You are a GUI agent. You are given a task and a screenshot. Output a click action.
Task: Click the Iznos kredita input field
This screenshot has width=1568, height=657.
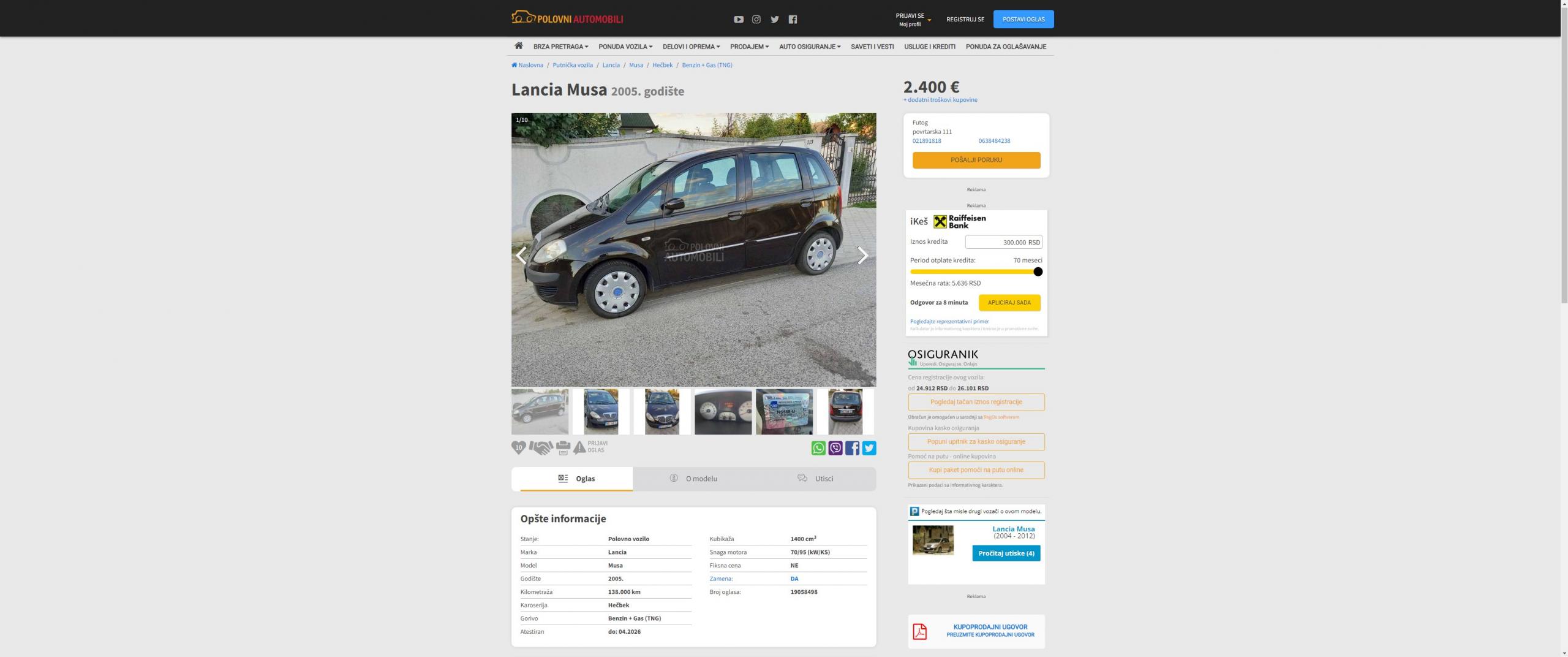pyautogui.click(x=1003, y=242)
